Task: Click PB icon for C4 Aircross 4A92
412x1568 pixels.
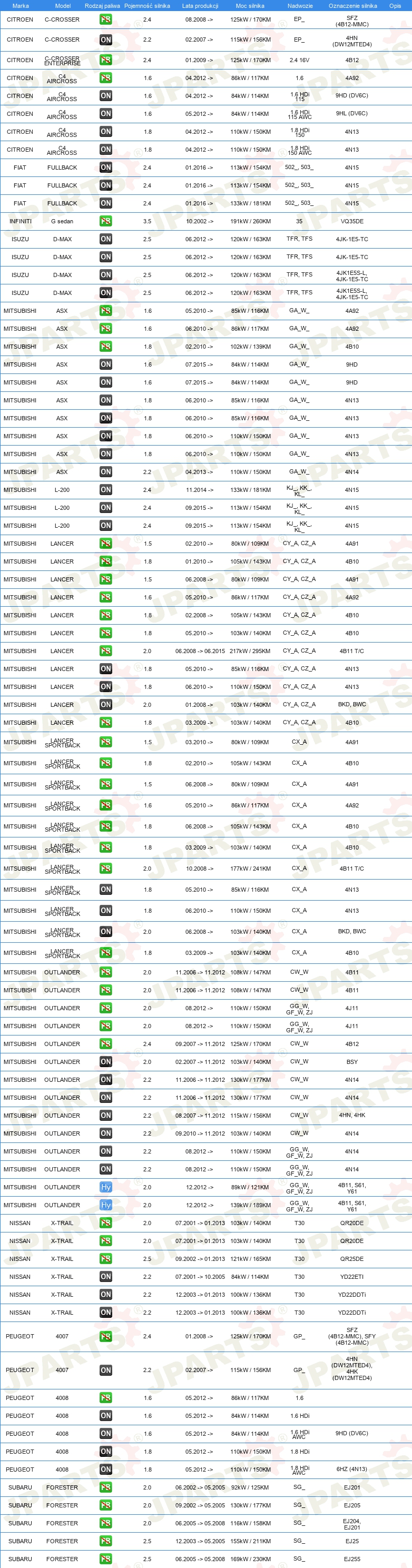Action: (106, 78)
